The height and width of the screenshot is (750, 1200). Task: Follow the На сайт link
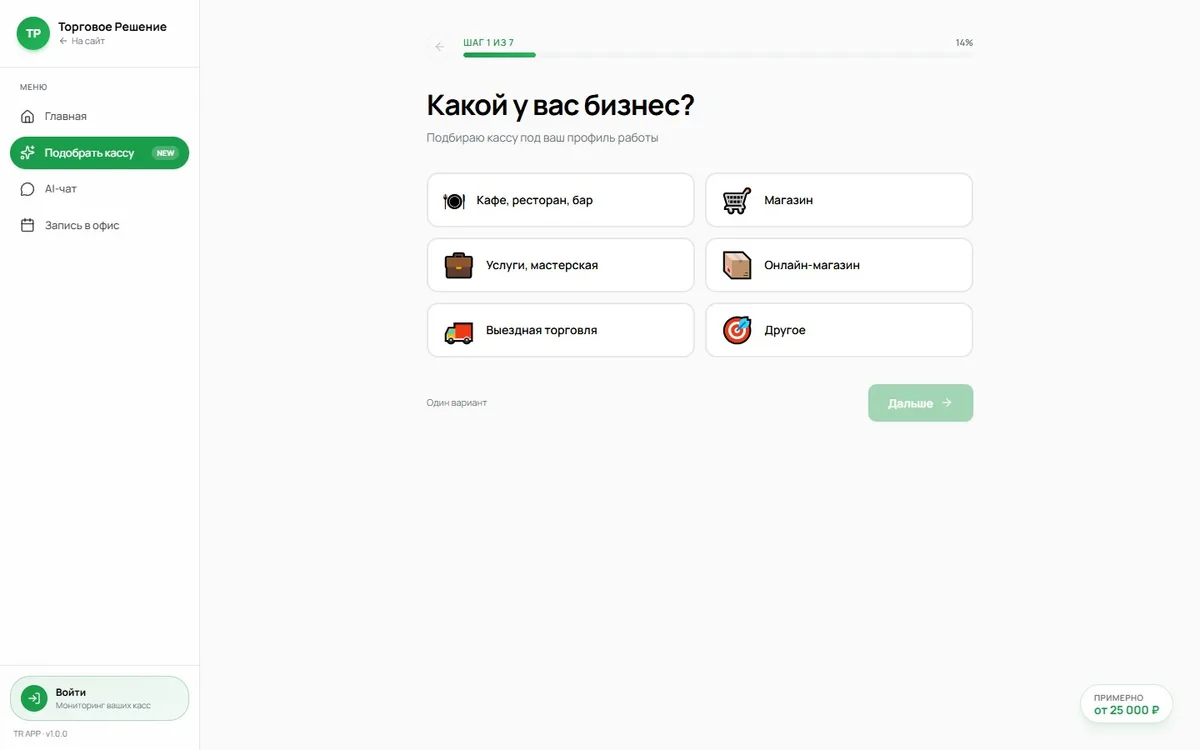82,41
